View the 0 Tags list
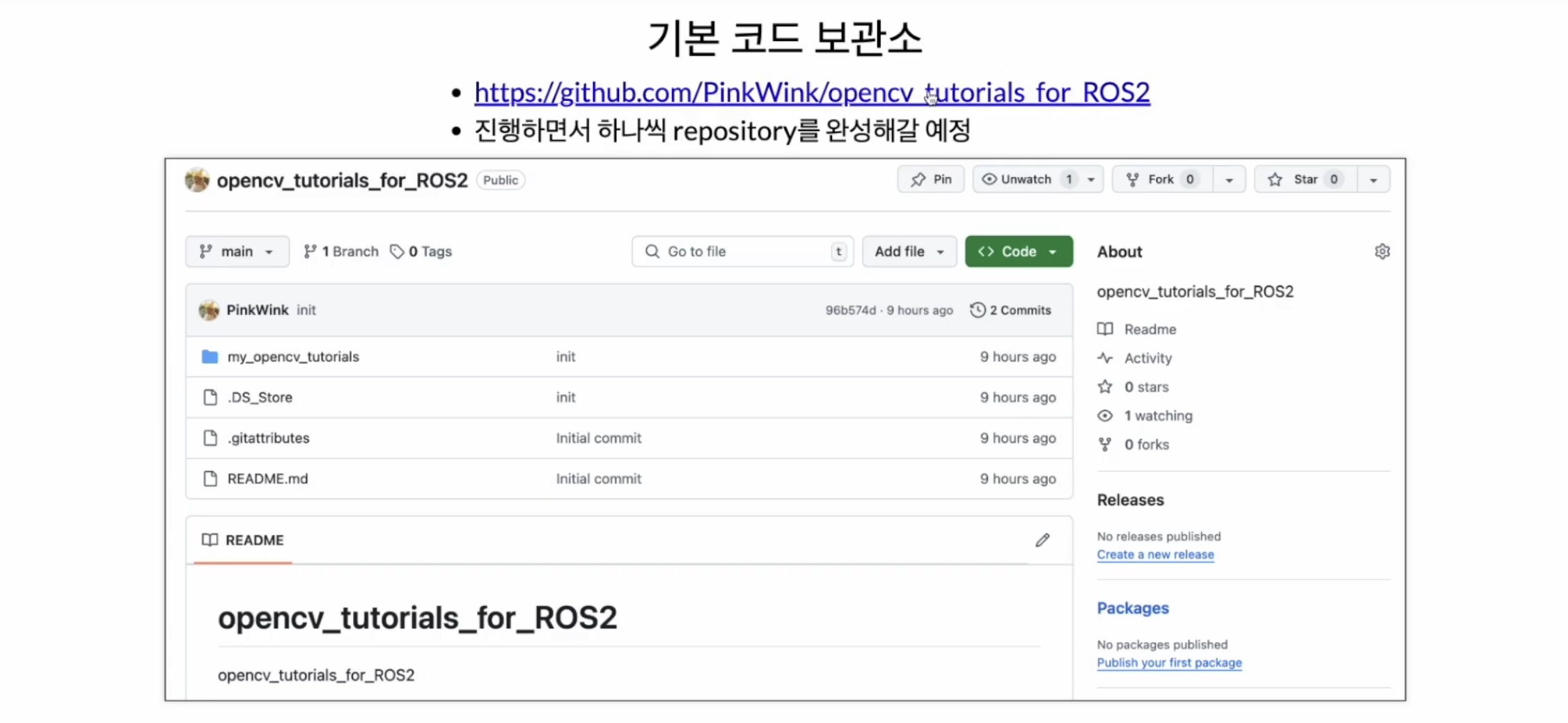Viewport: 1568px width, 723px height. pyautogui.click(x=421, y=251)
